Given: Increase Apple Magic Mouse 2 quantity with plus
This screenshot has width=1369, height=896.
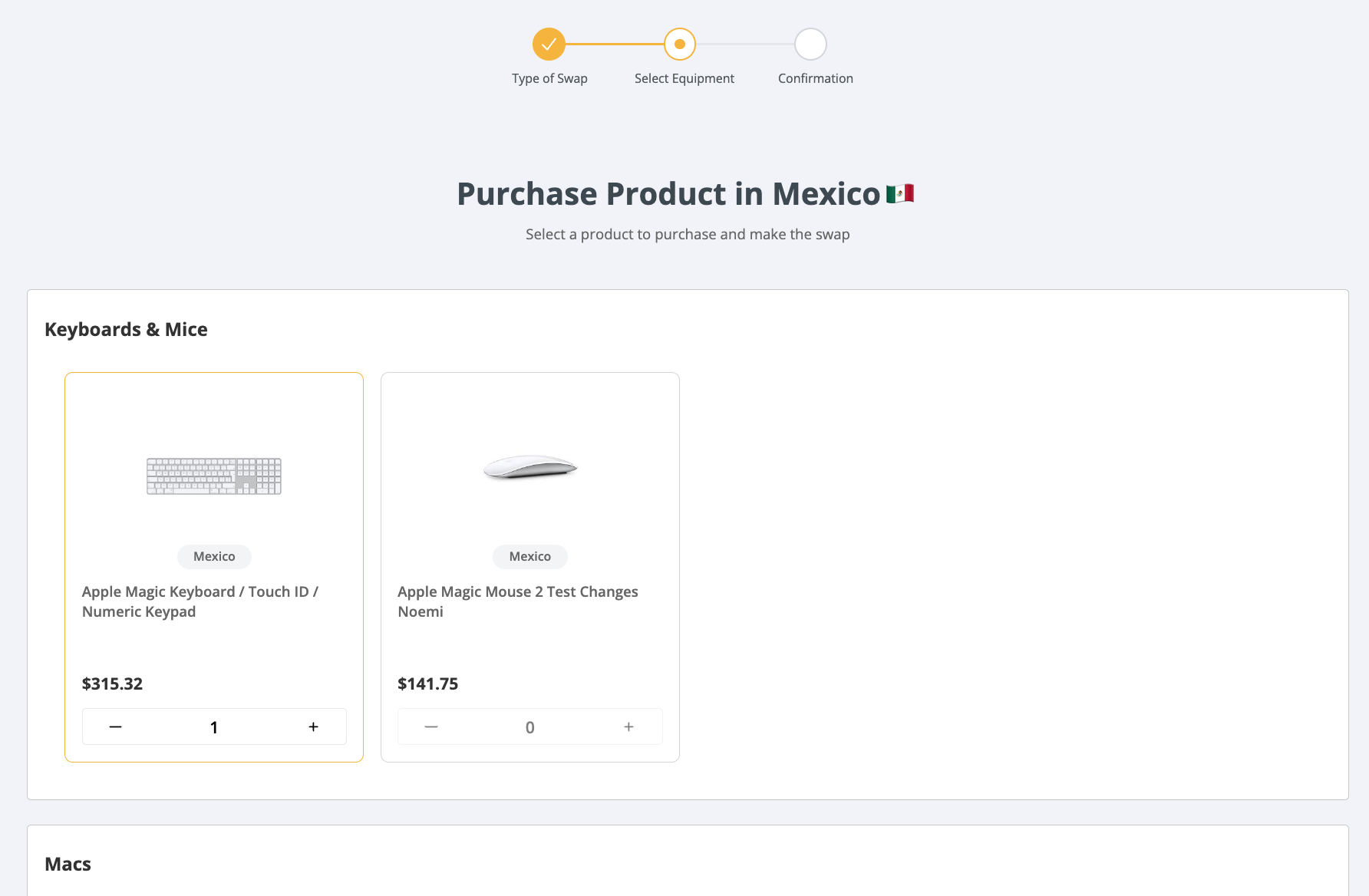Looking at the screenshot, I should pyautogui.click(x=628, y=726).
